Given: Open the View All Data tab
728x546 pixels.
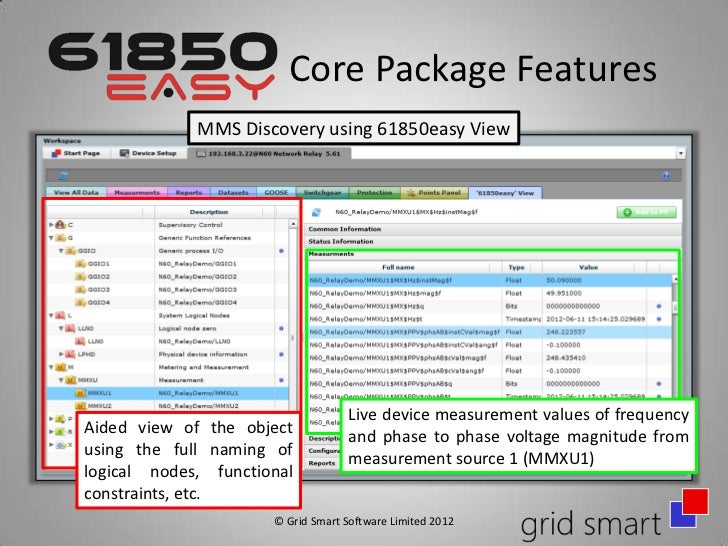Looking at the screenshot, I should pyautogui.click(x=76, y=192).
